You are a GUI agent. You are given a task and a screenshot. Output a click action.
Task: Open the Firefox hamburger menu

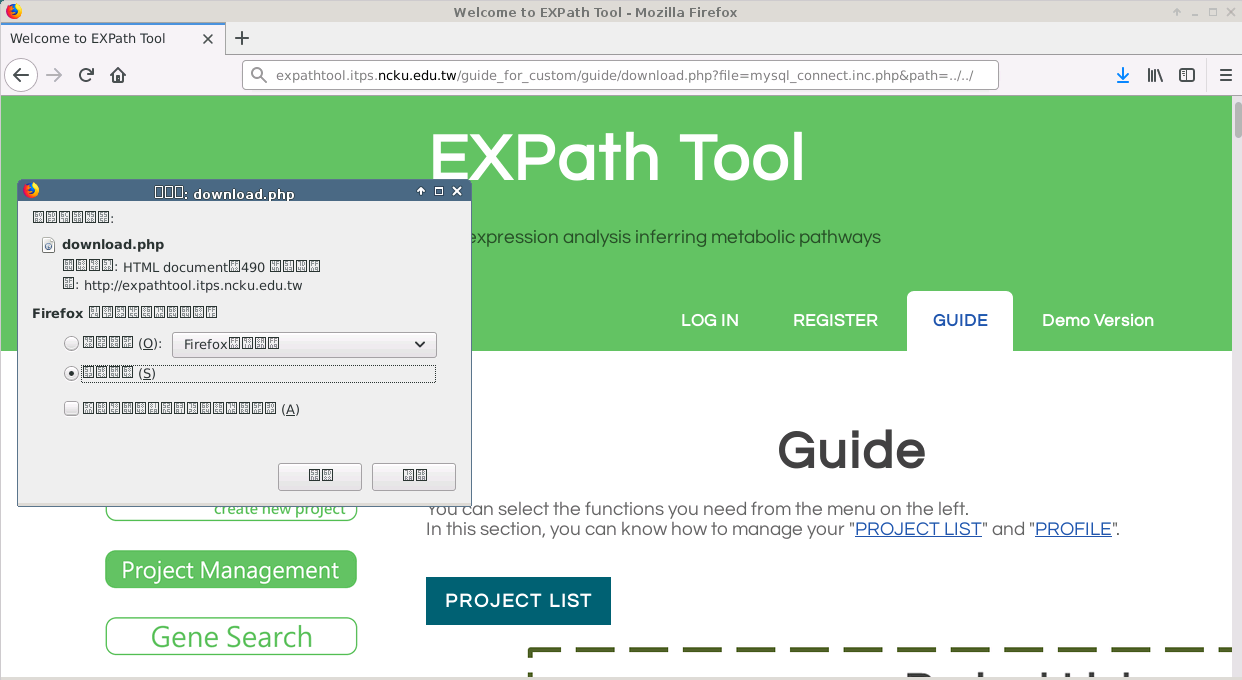1226,75
